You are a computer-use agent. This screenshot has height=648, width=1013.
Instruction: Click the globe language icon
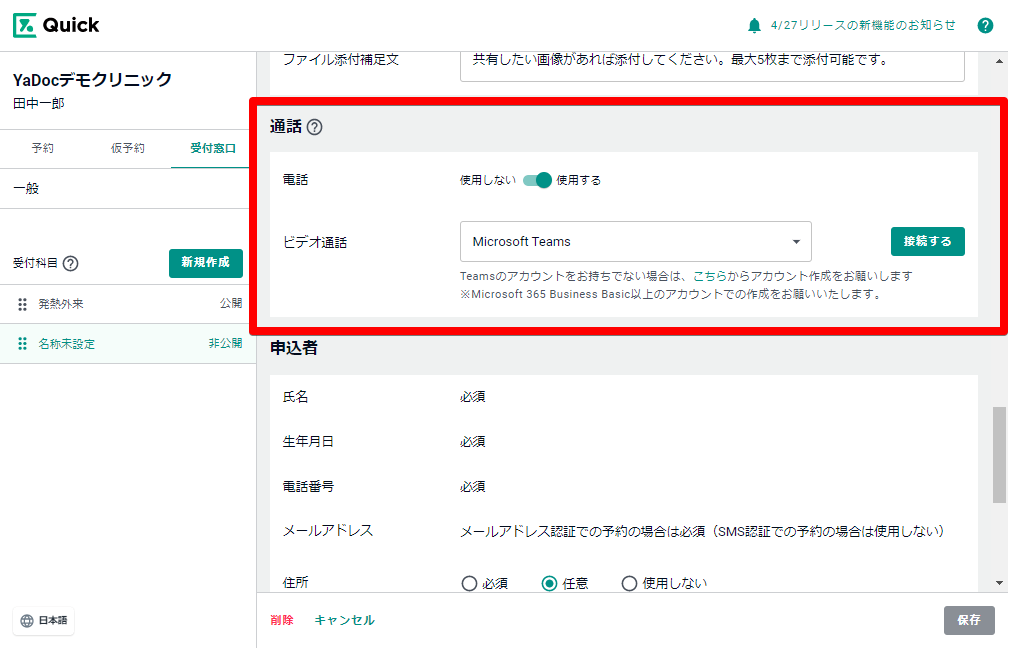pyautogui.click(x=27, y=621)
